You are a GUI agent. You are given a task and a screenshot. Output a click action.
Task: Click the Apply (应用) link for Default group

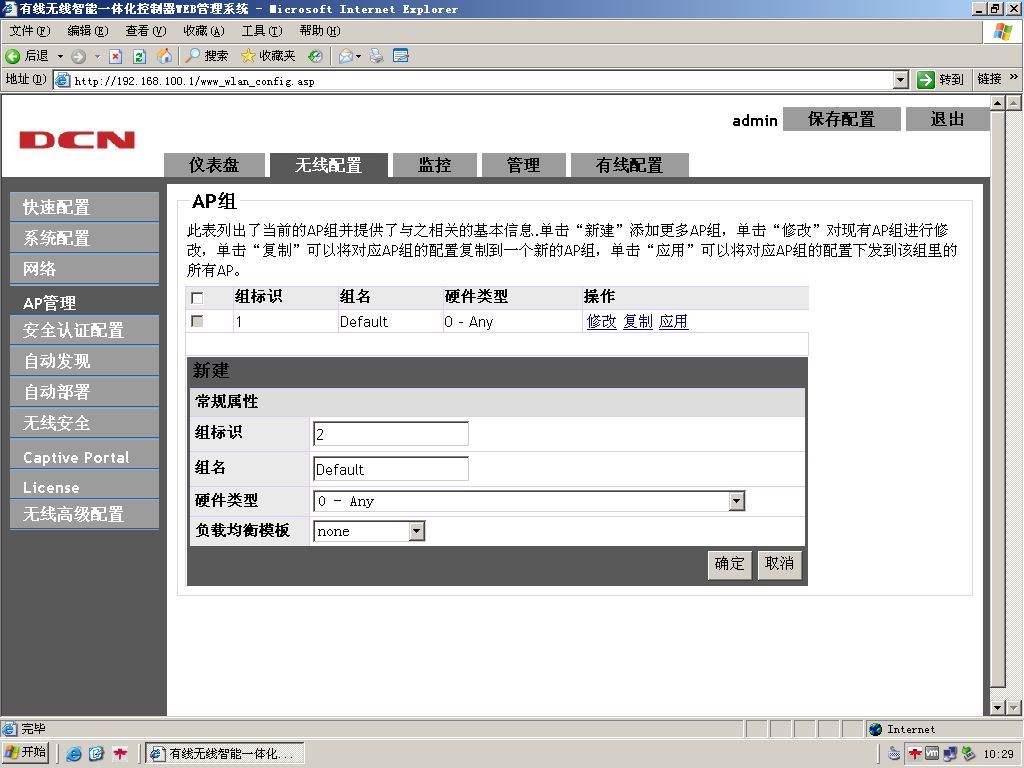pos(673,321)
